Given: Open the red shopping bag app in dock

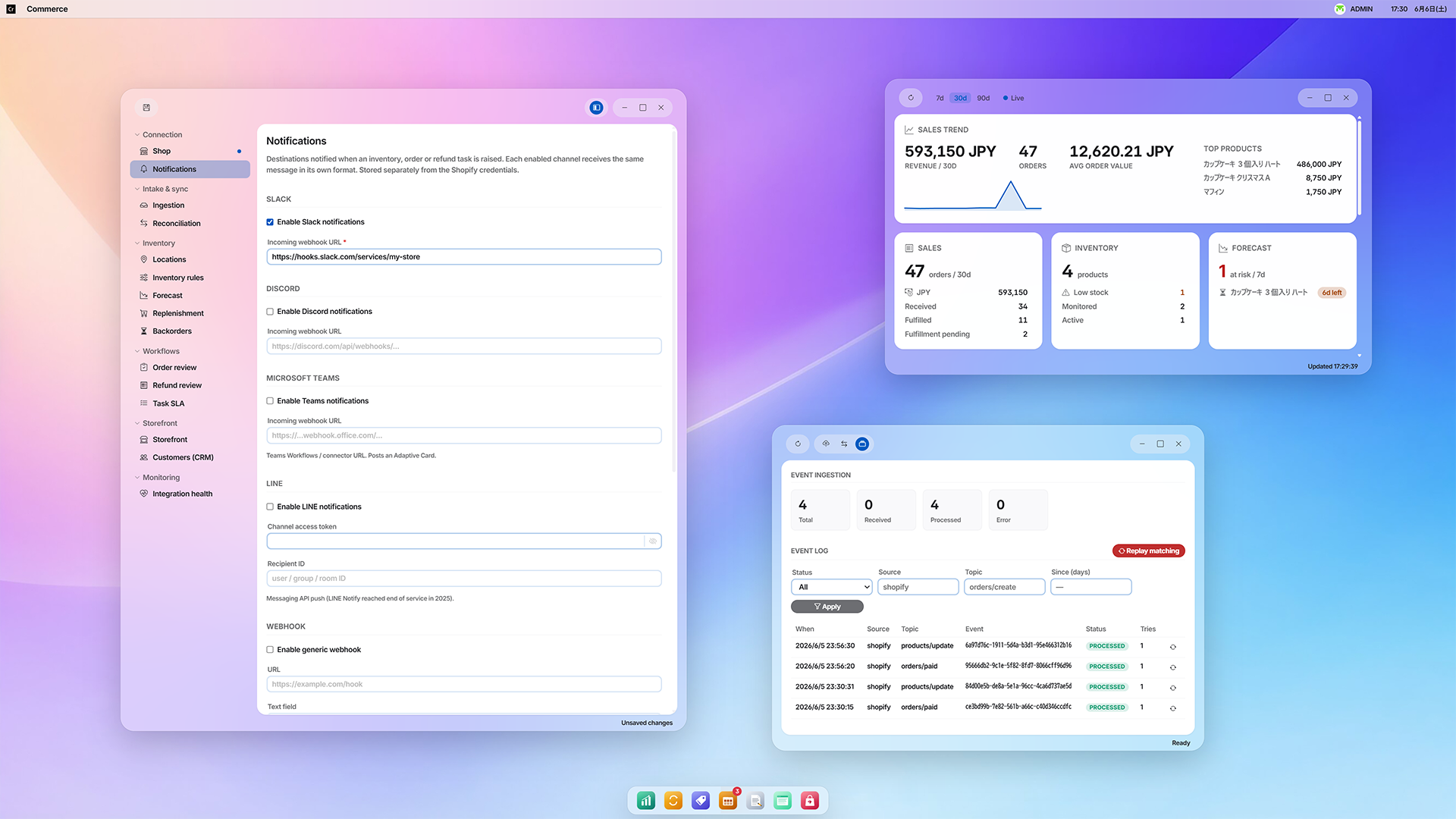Looking at the screenshot, I should point(810,801).
